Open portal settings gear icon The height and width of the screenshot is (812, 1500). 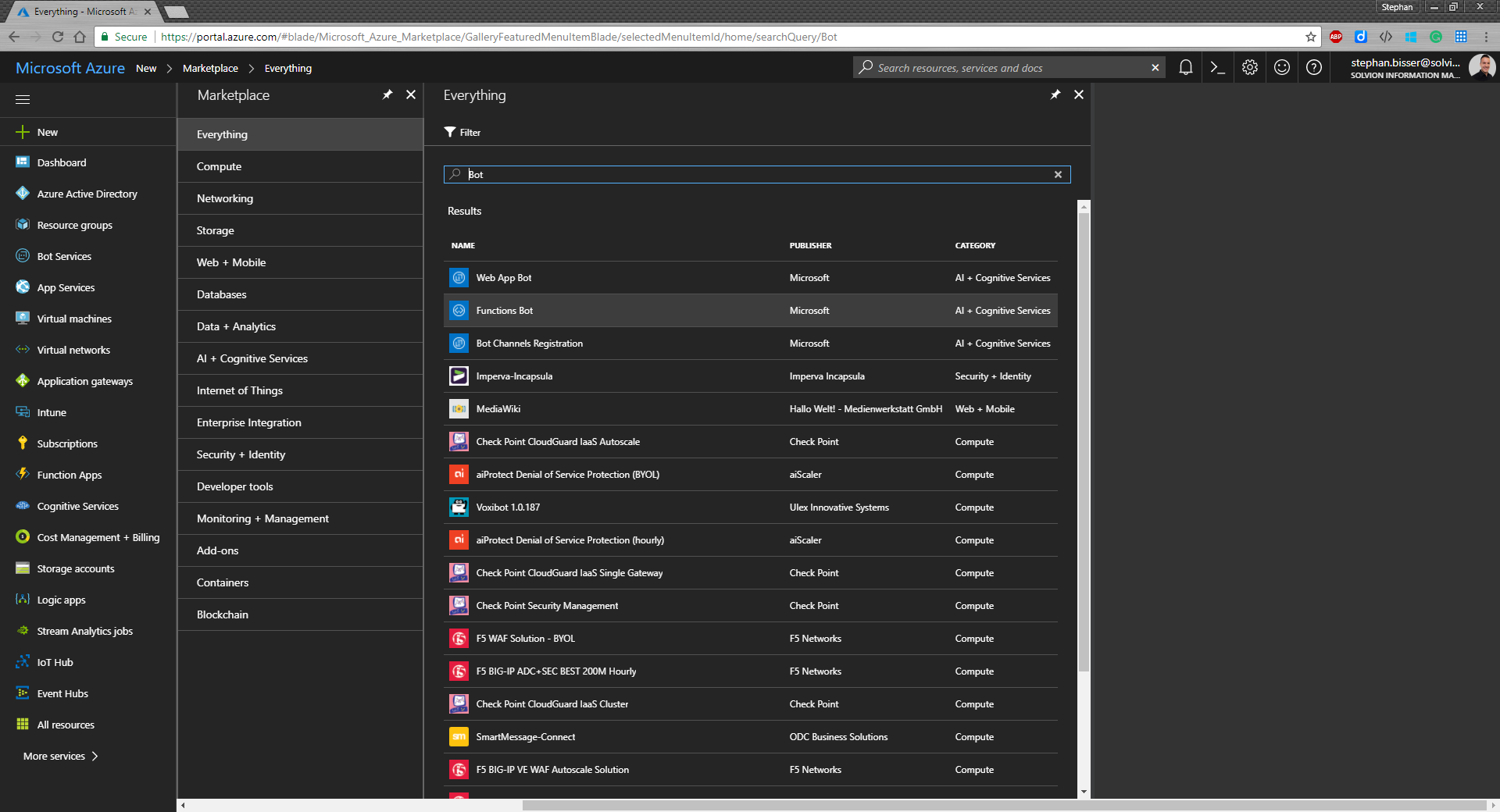click(x=1250, y=68)
